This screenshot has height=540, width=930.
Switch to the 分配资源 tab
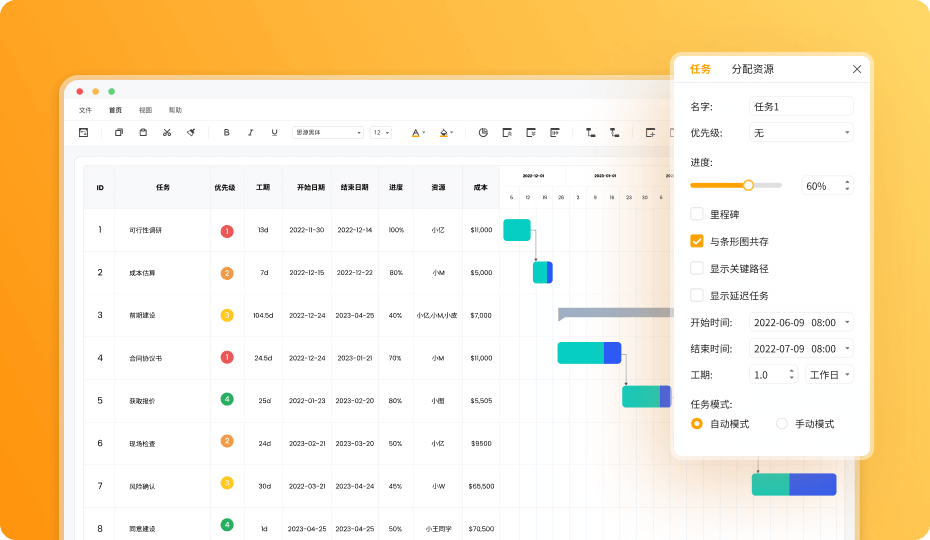(x=753, y=69)
